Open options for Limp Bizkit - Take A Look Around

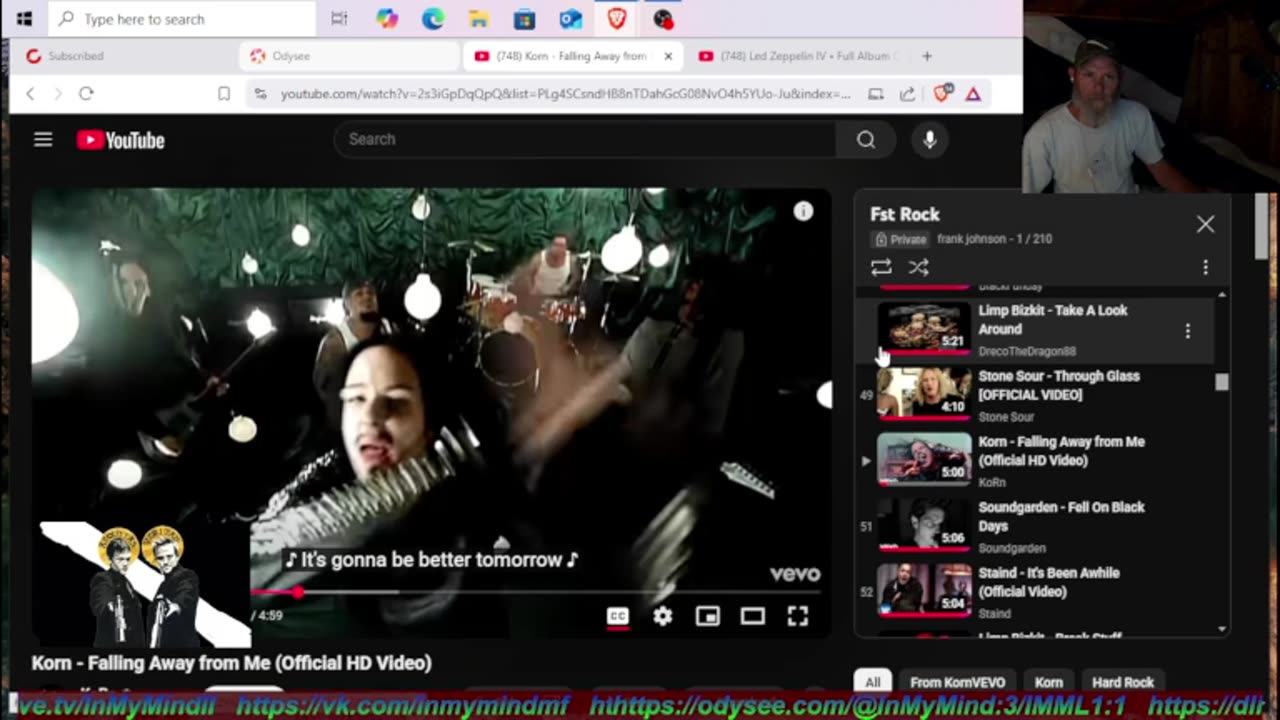click(x=1188, y=331)
